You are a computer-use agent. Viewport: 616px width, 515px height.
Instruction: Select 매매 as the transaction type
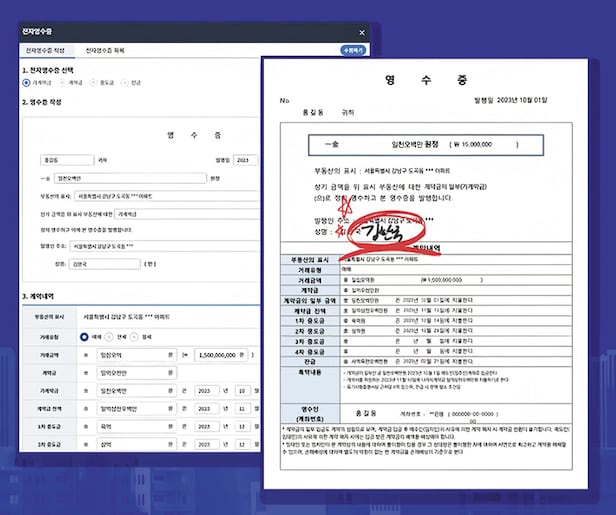click(82, 337)
